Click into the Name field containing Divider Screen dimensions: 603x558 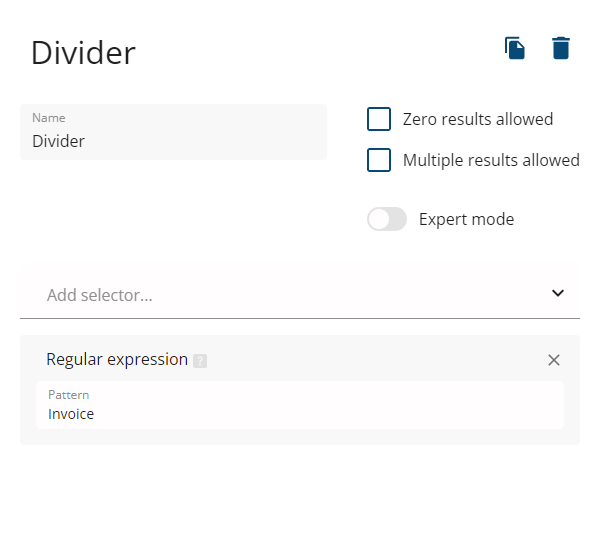pos(173,141)
